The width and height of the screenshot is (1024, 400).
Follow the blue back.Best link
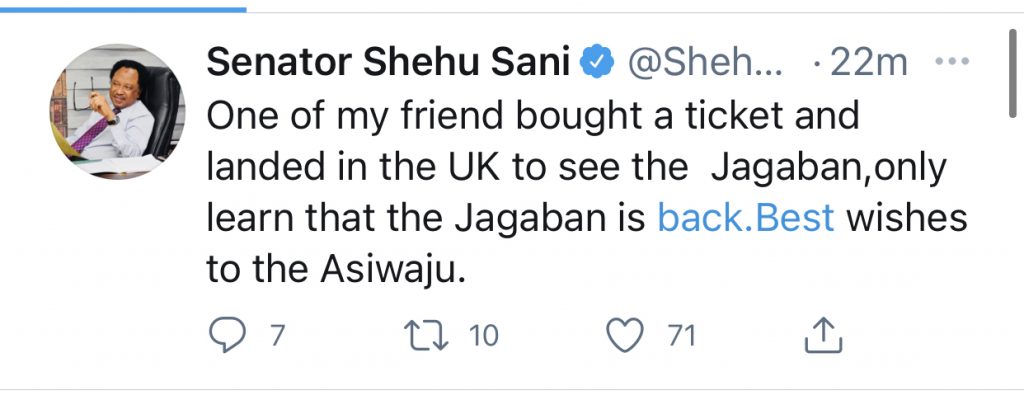746,220
